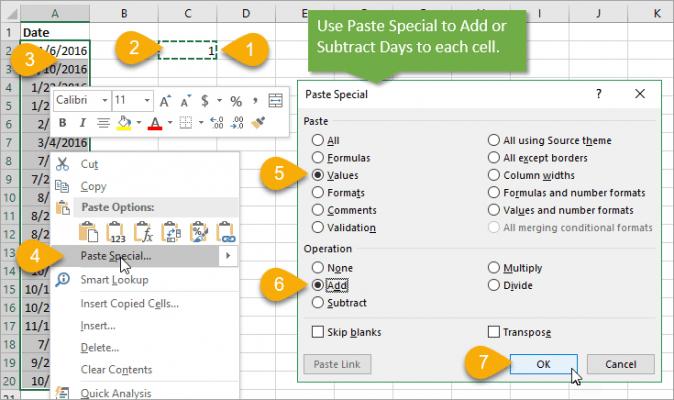Viewport: 674px width, 400px height.
Task: Choose the Paste Formulas (fx) icon
Action: click(145, 232)
